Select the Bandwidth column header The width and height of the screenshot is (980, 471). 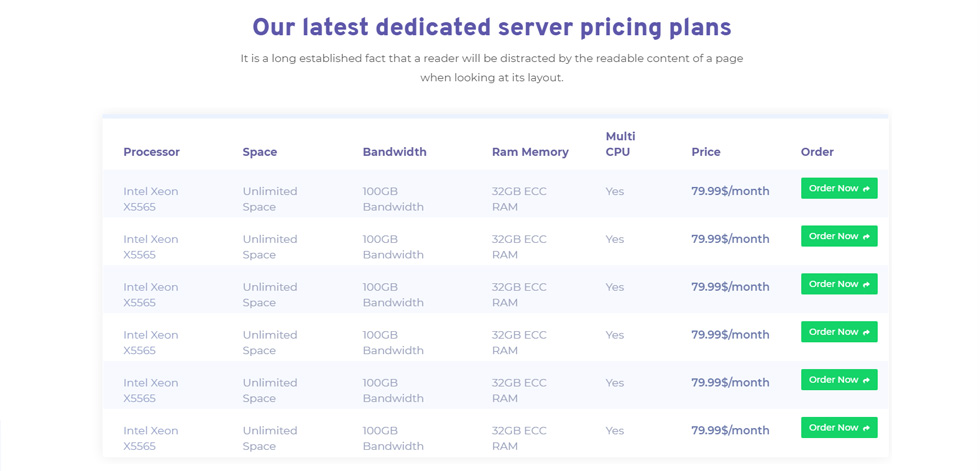(x=394, y=152)
